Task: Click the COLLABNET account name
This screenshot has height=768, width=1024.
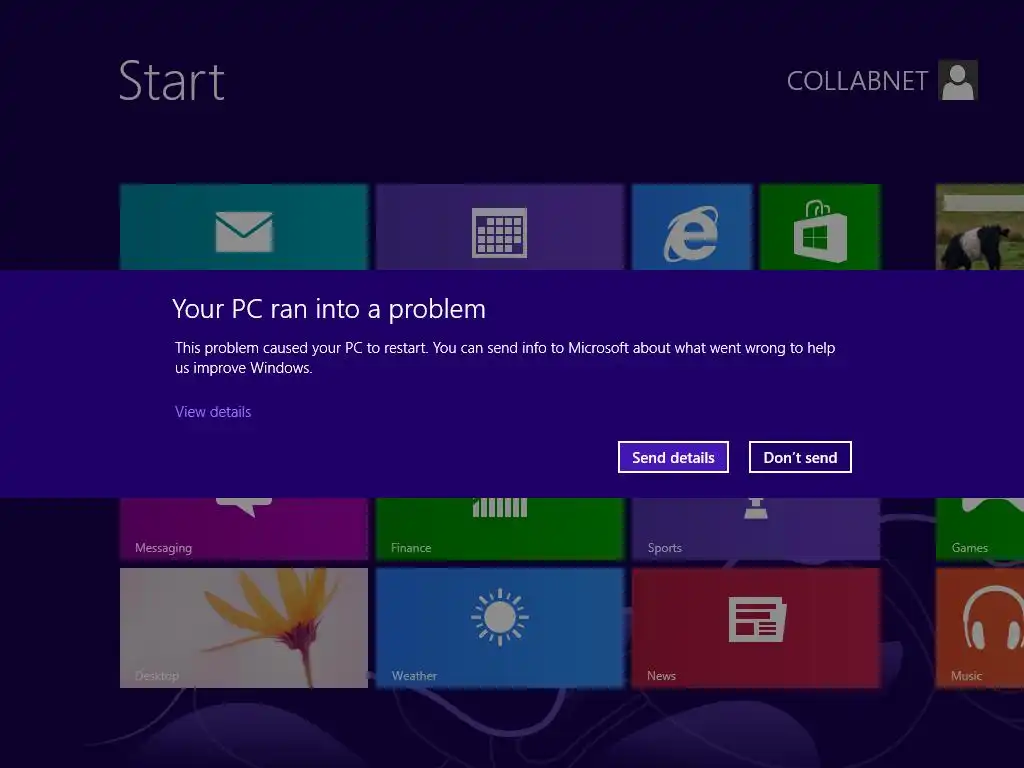Action: click(857, 81)
